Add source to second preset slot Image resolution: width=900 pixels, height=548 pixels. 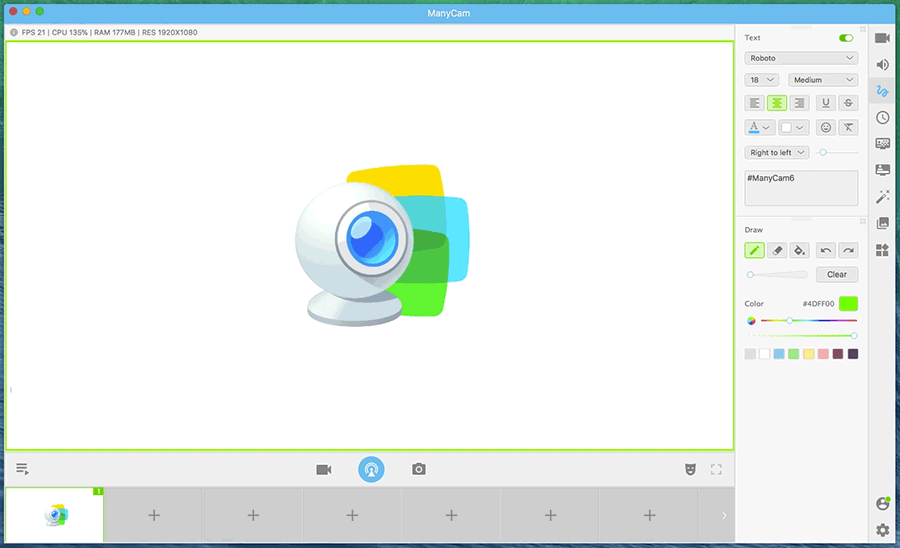154,515
